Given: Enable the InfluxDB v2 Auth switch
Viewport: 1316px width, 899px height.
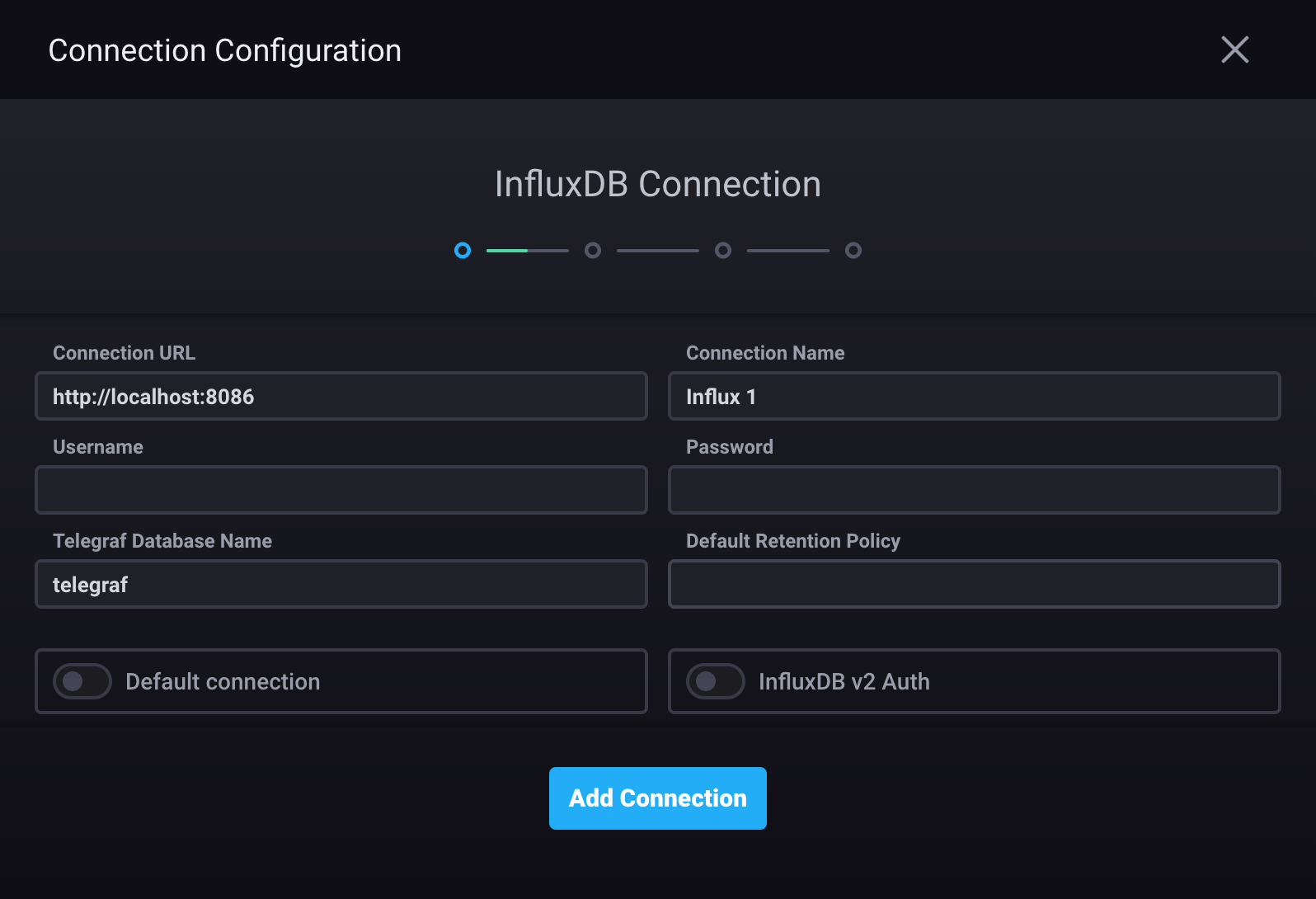Looking at the screenshot, I should (716, 681).
